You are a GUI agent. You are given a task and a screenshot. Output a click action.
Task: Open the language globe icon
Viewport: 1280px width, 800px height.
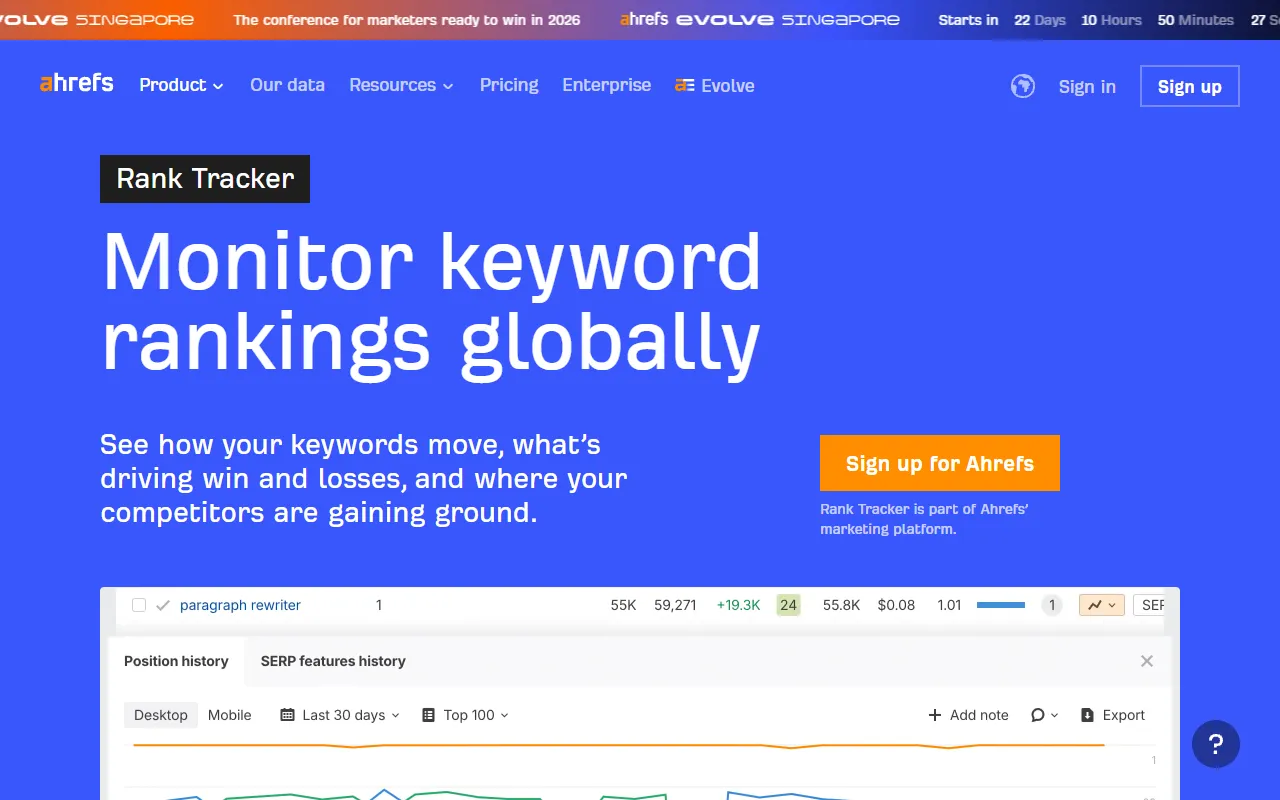[x=1022, y=86]
